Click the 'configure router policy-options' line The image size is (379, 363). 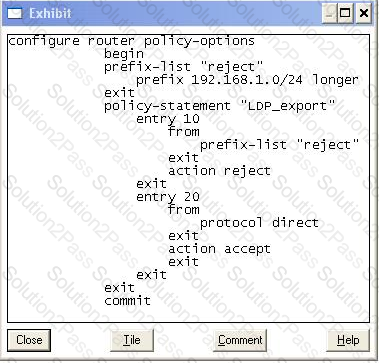[x=131, y=41]
